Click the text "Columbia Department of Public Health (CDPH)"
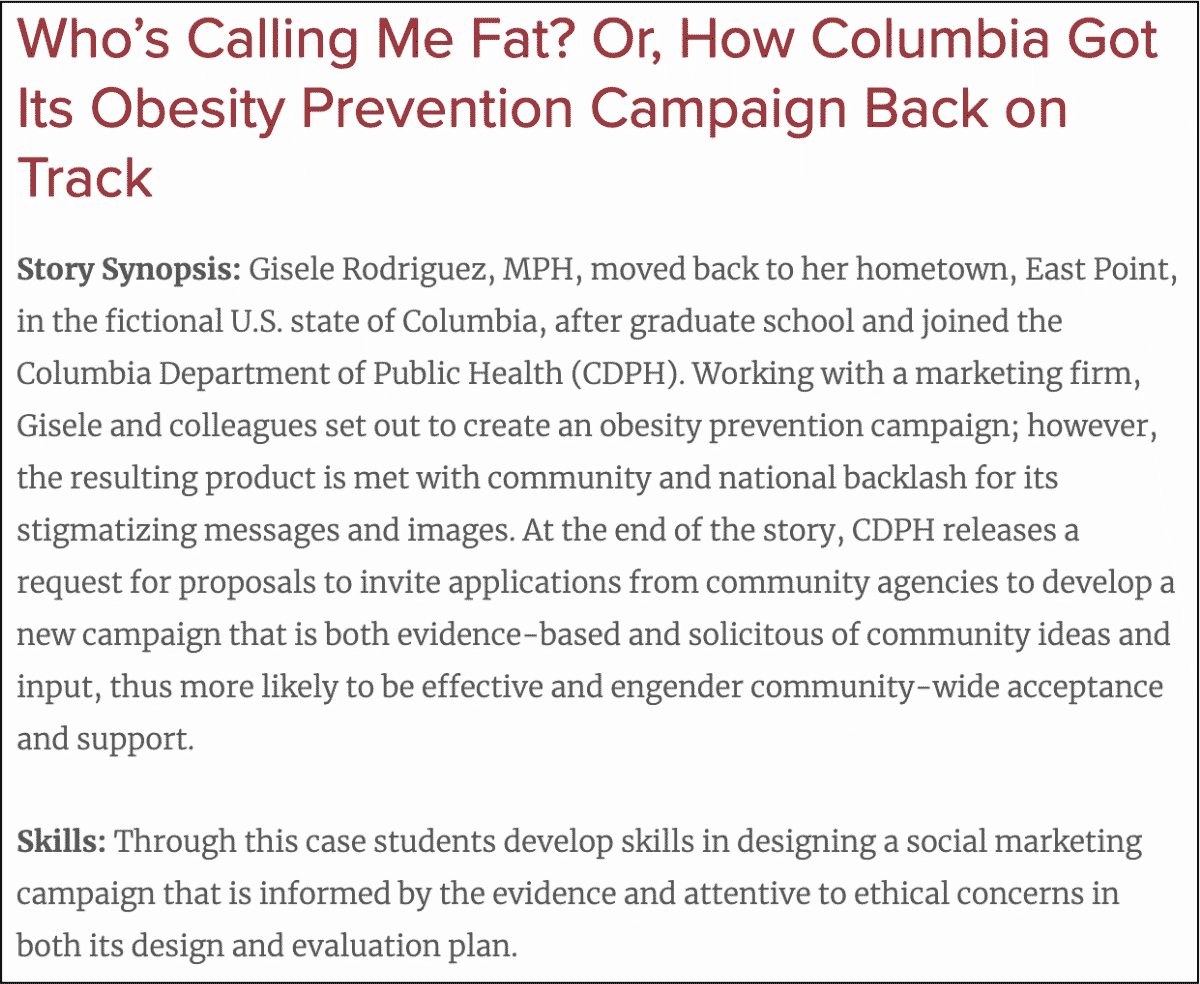Image resolution: width=1200 pixels, height=984 pixels. point(350,375)
